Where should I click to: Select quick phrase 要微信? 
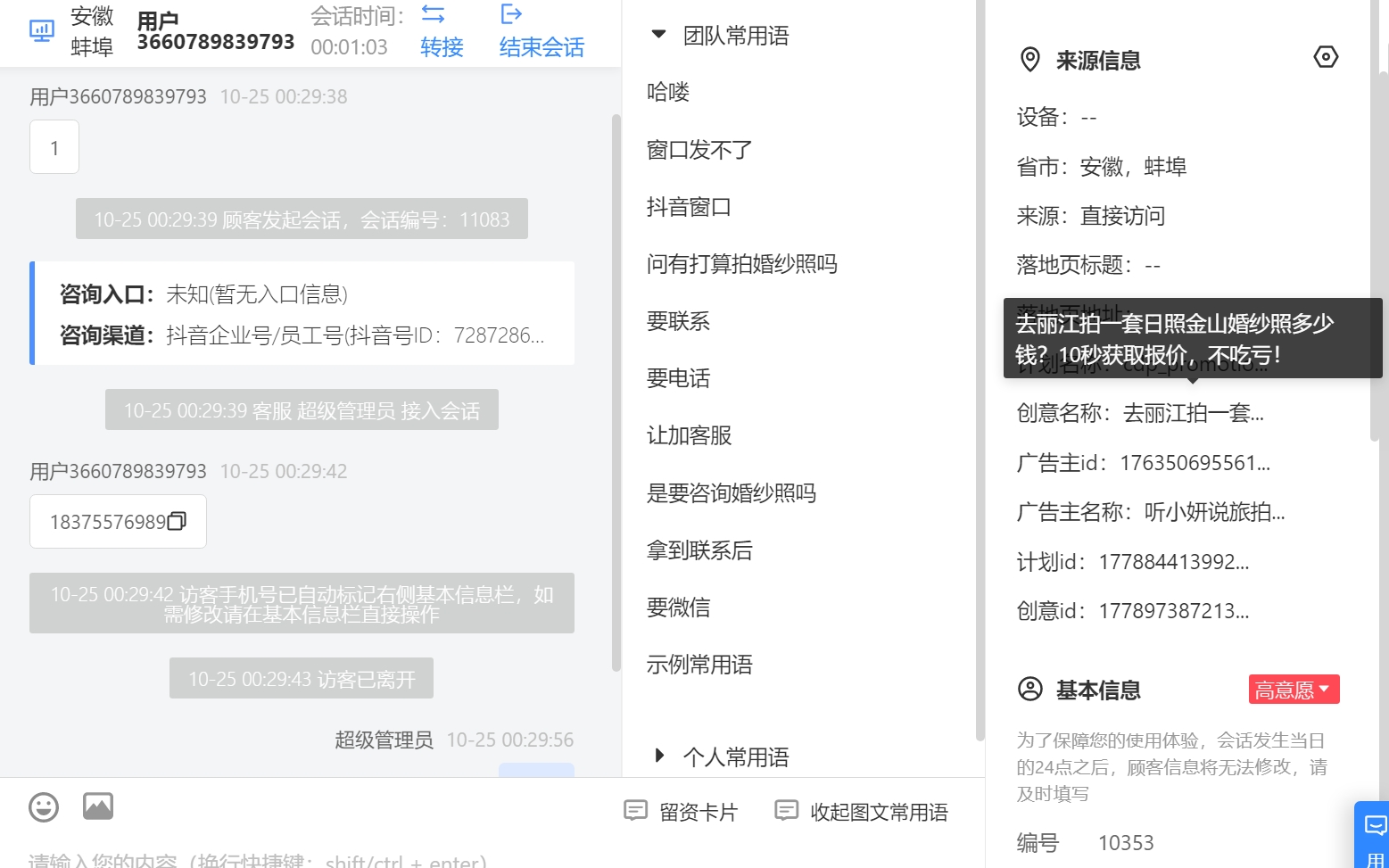coord(678,608)
